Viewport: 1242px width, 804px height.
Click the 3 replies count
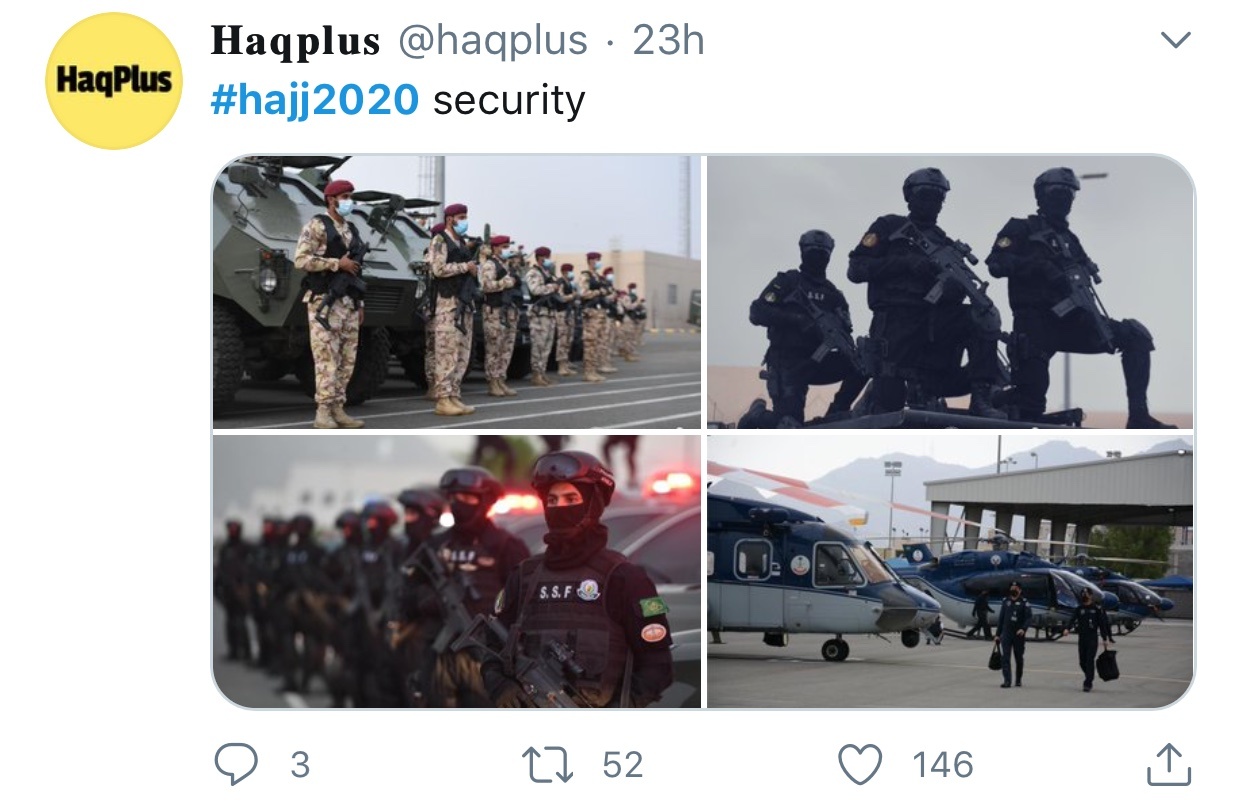[x=299, y=765]
